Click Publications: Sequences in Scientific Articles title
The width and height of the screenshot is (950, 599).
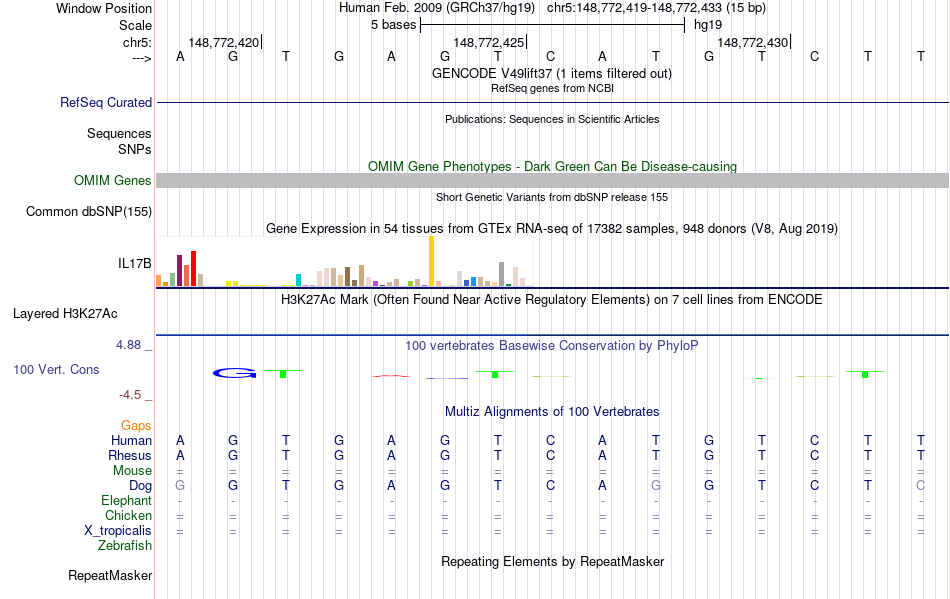pyautogui.click(x=552, y=119)
